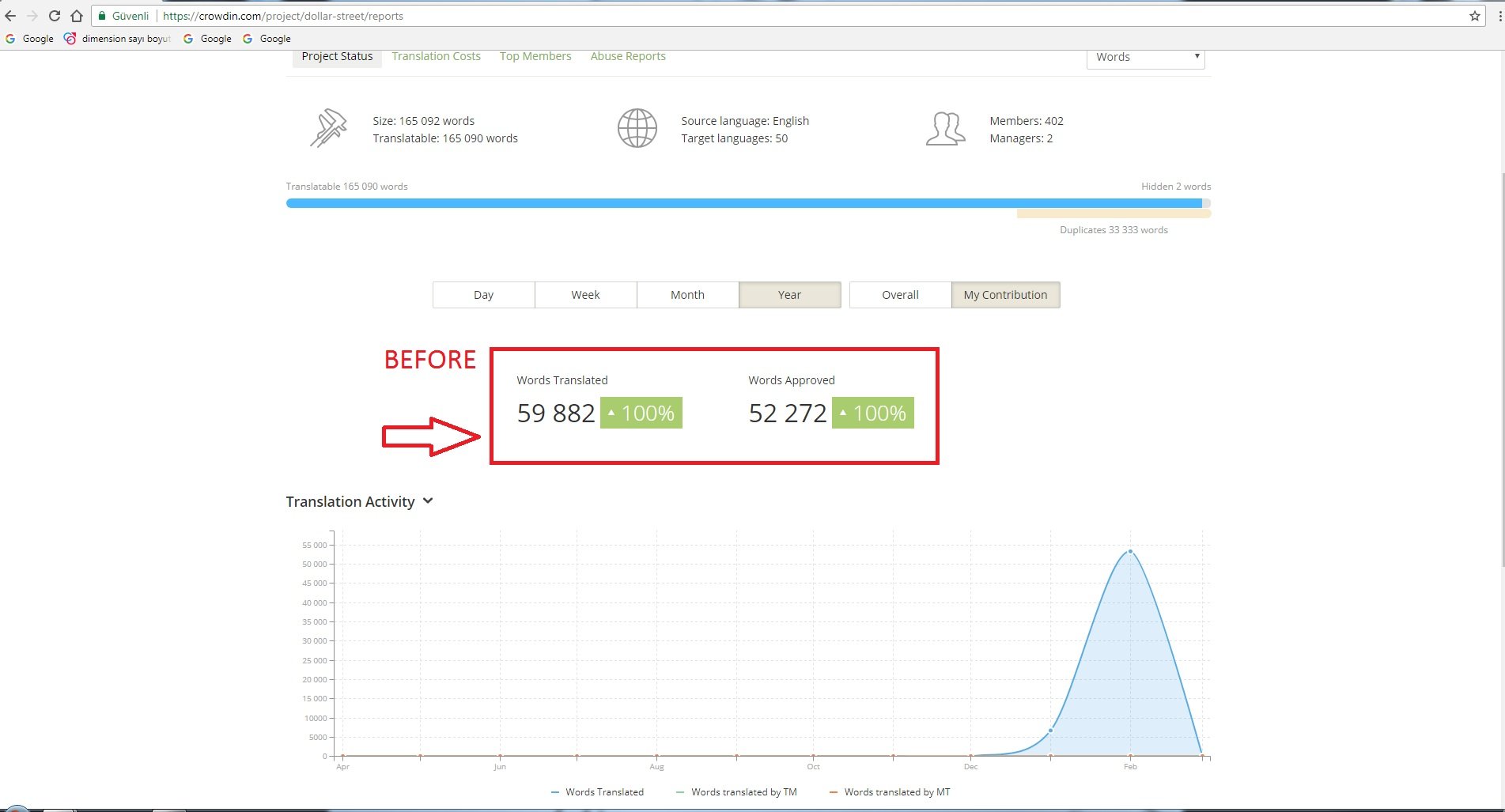Viewport: 1505px width, 812px height.
Task: Toggle Words translated by TM legend
Action: 736,792
